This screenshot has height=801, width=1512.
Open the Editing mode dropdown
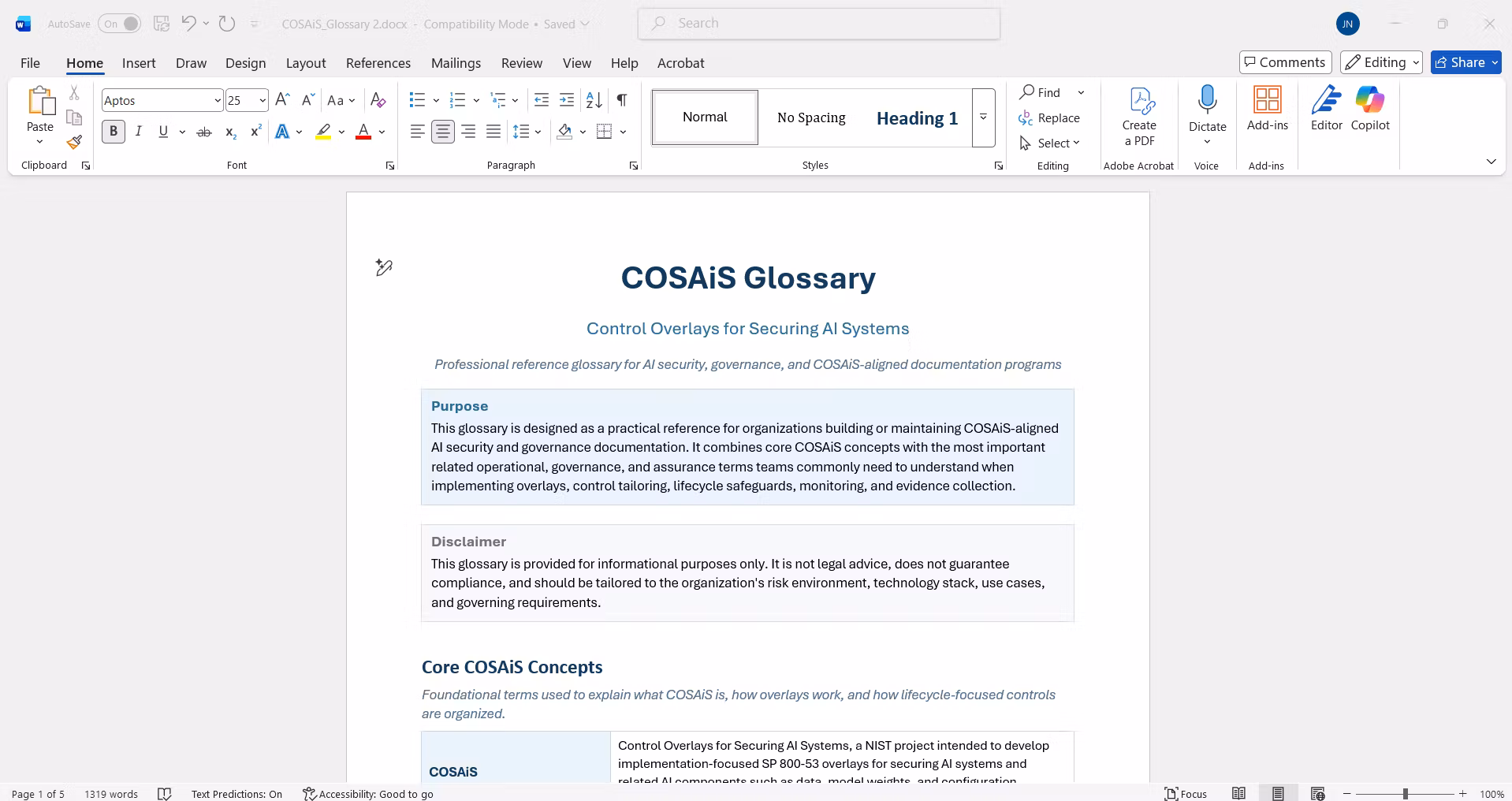(1382, 62)
